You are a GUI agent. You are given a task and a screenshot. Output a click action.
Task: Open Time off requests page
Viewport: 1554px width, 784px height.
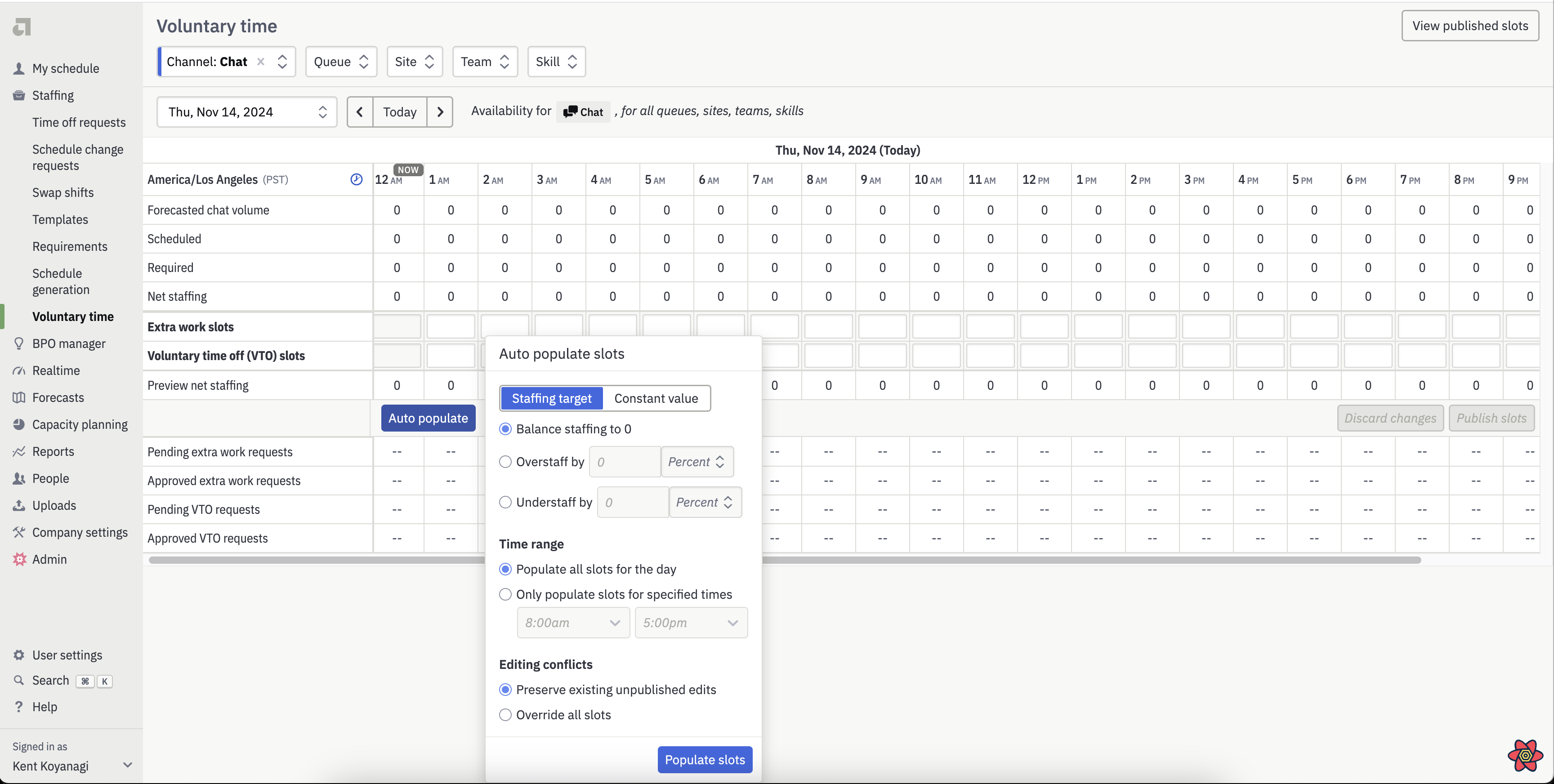pos(79,122)
